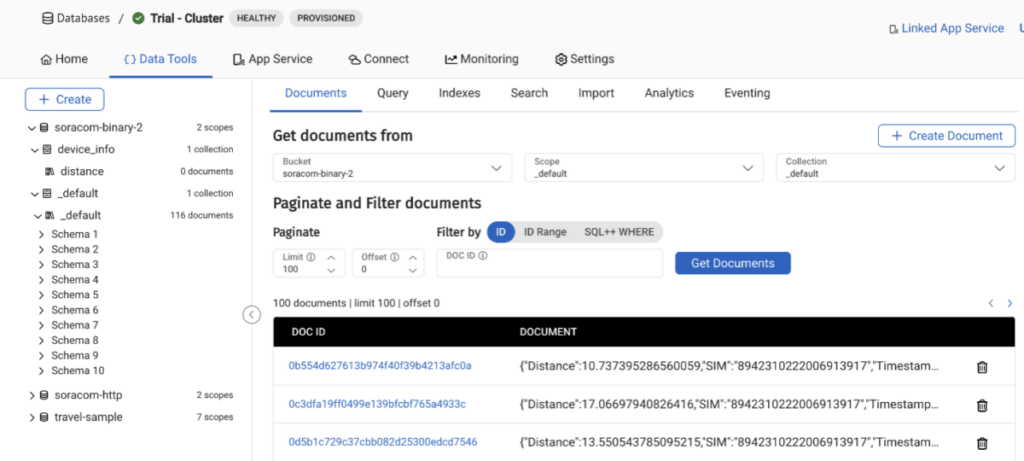Switch filter to SQL++ WHERE

point(619,232)
